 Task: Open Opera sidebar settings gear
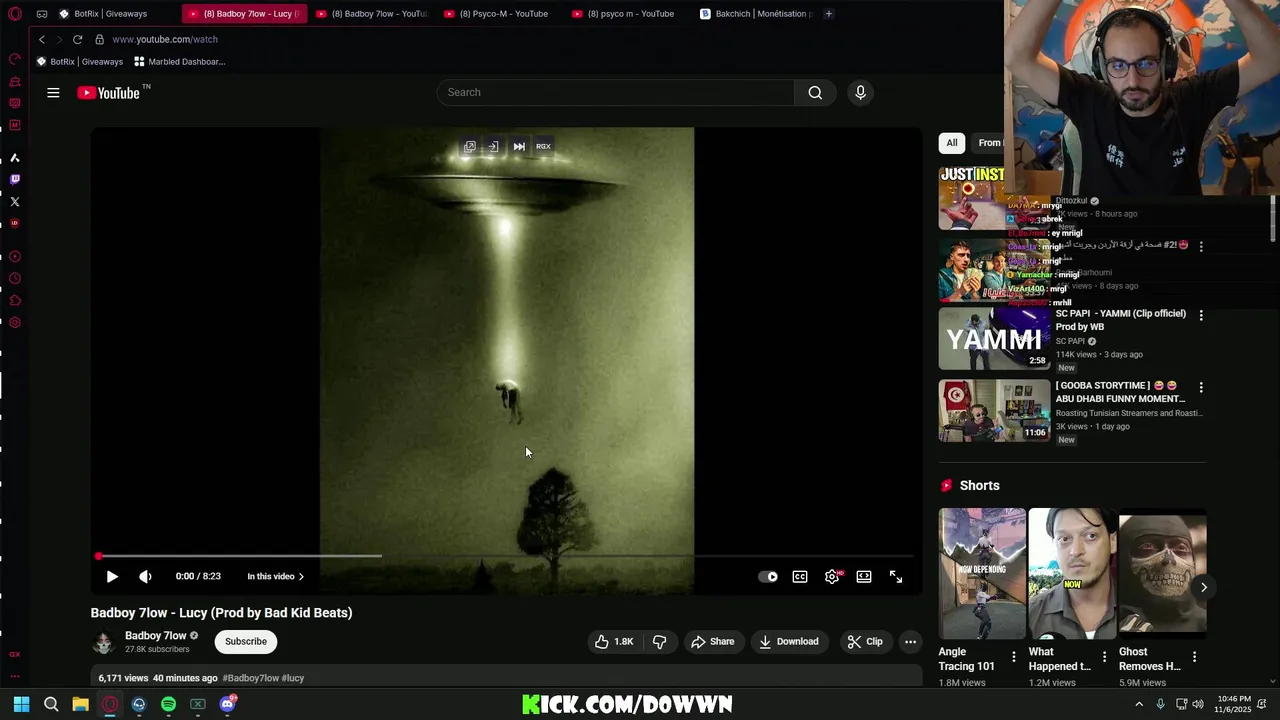click(x=15, y=323)
